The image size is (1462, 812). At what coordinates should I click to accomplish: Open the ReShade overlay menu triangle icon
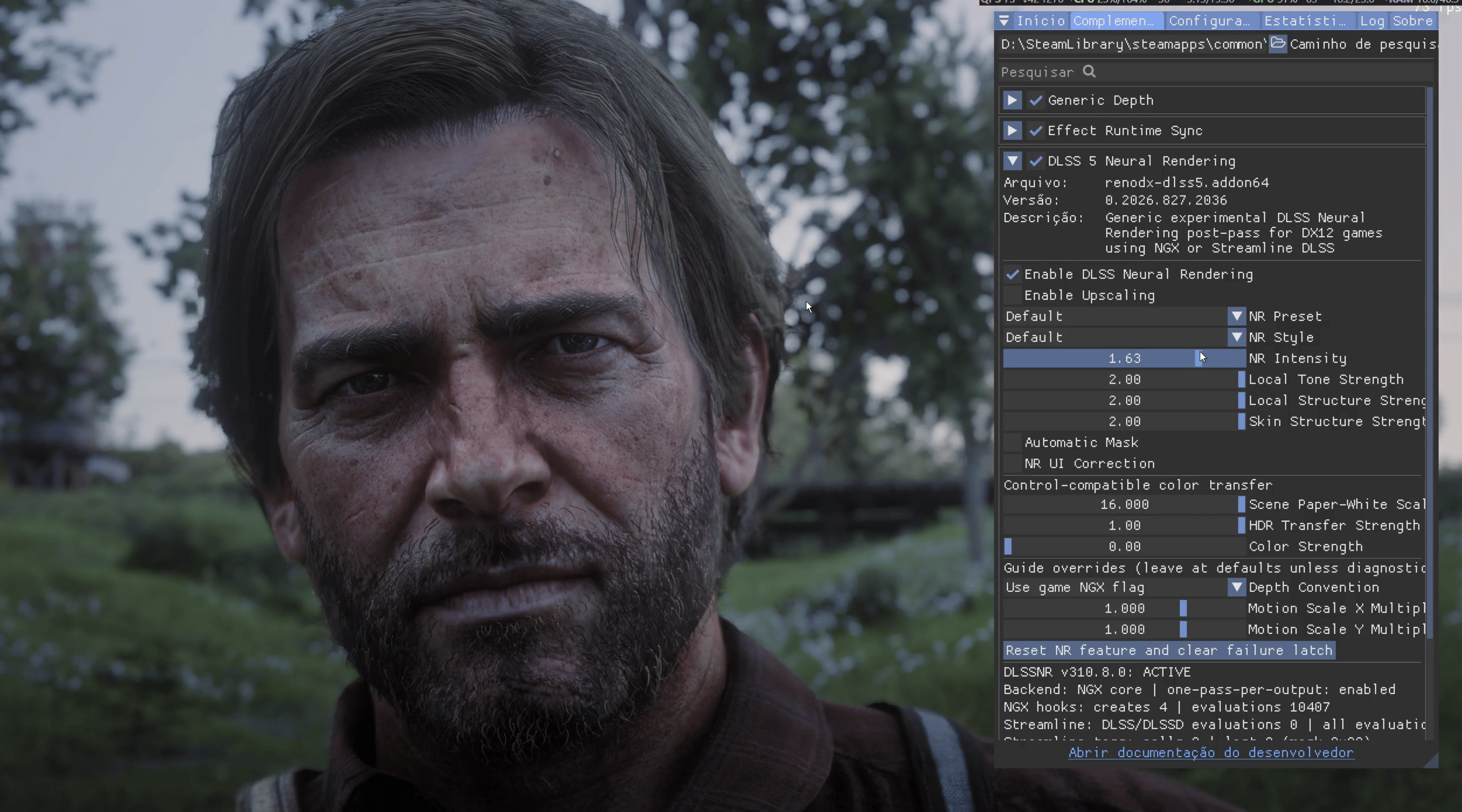(1003, 21)
